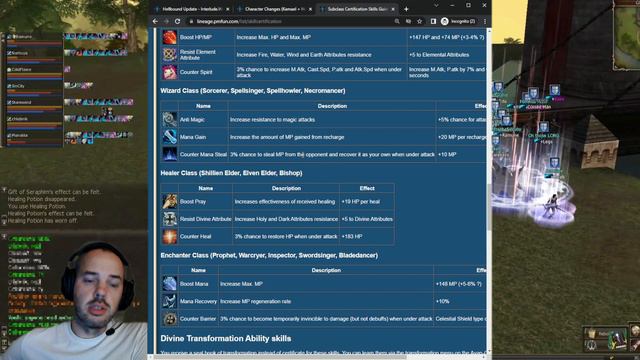
Task: Bookmark this page with the star
Action: tap(419, 21)
